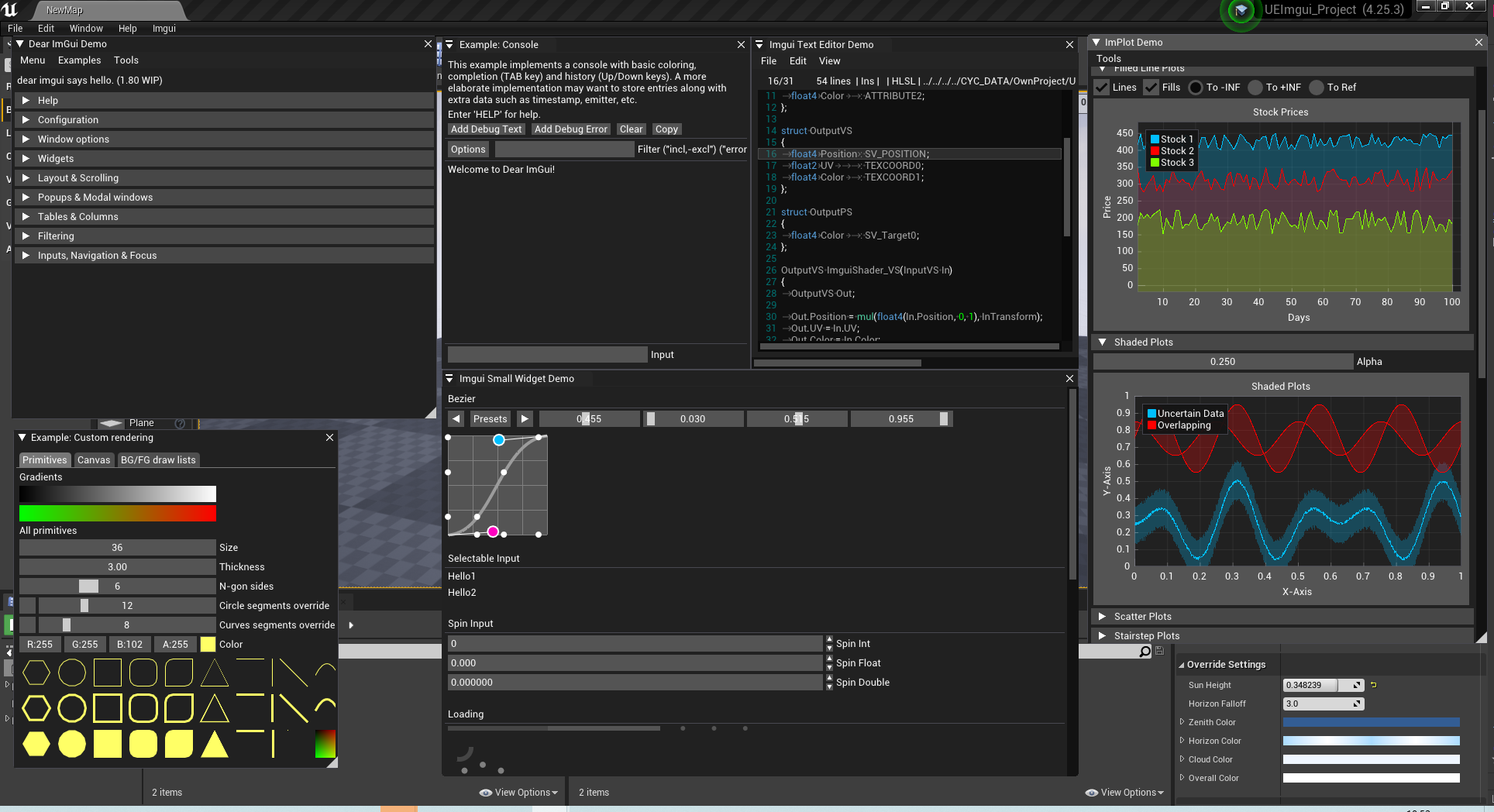Expand the Widgets section

click(x=224, y=159)
